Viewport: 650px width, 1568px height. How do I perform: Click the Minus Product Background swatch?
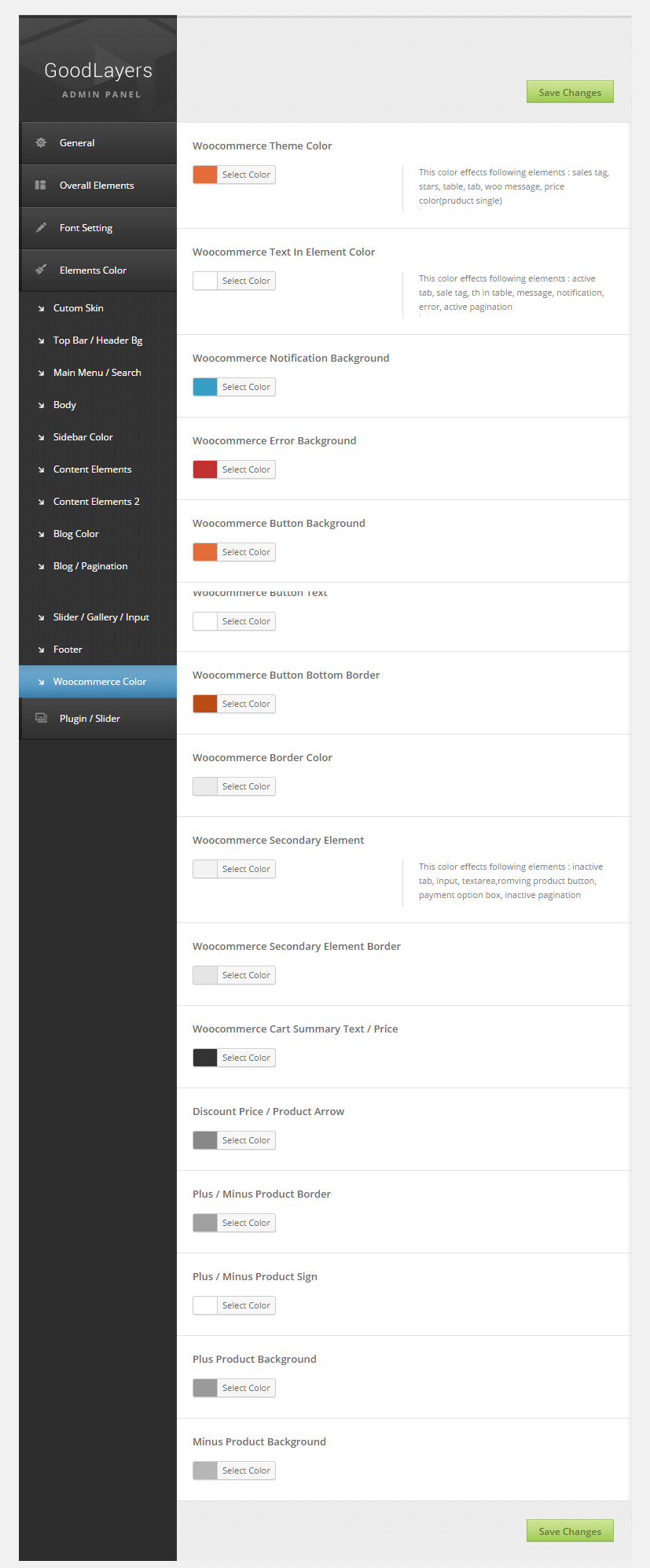point(205,1470)
